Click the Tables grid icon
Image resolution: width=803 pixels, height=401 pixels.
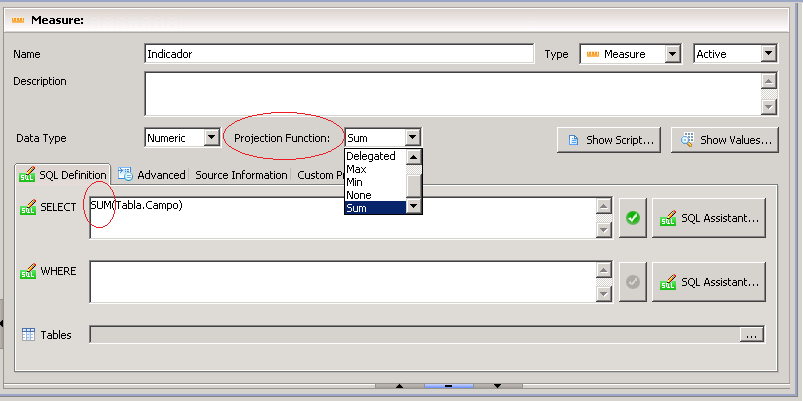(x=29, y=335)
